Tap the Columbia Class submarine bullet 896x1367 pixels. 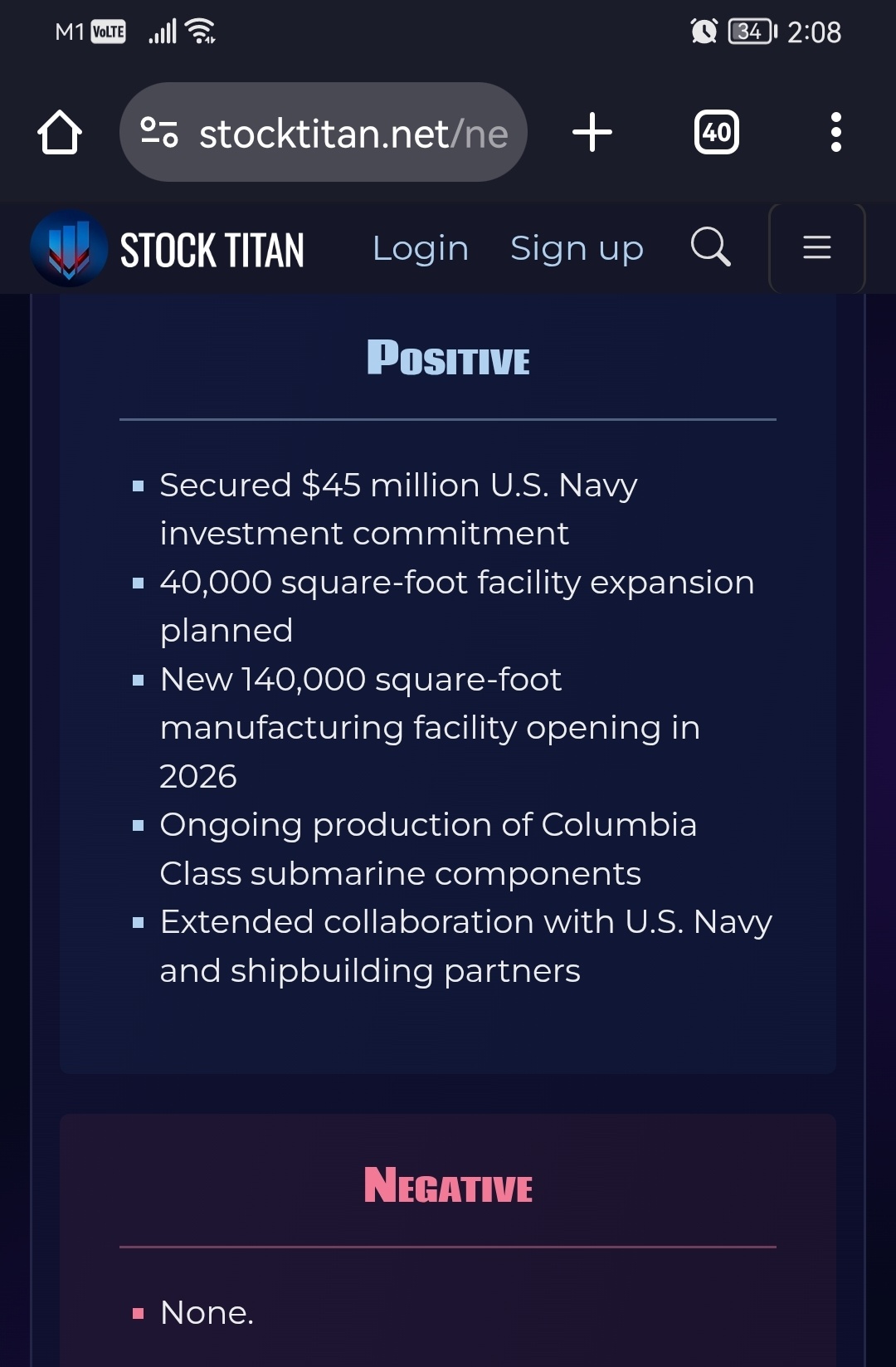coord(427,848)
